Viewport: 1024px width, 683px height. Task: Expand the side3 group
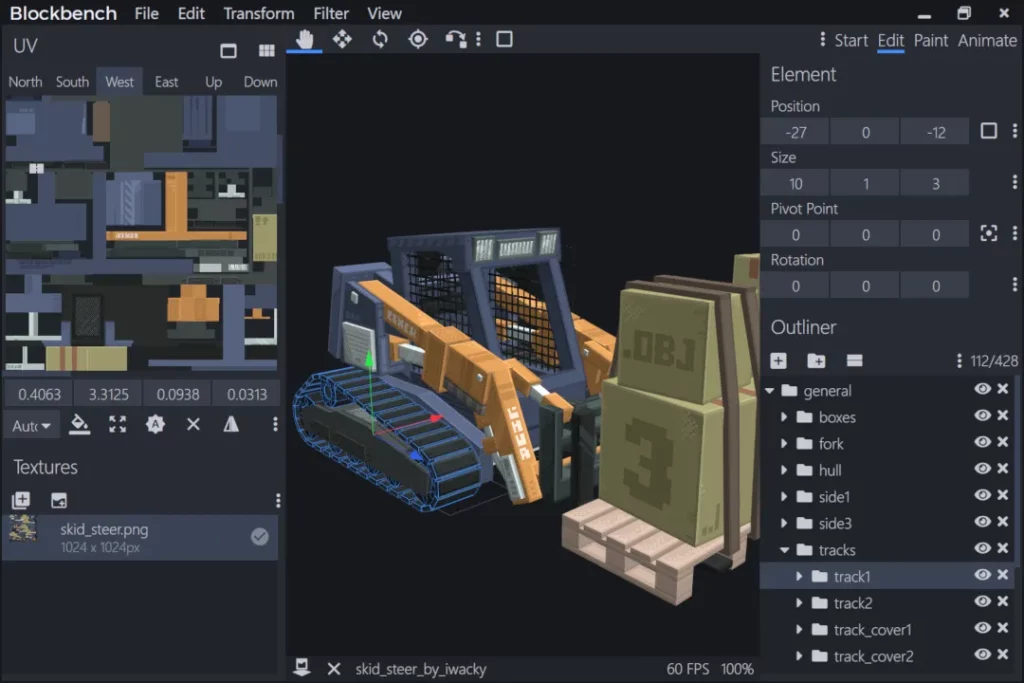[784, 524]
